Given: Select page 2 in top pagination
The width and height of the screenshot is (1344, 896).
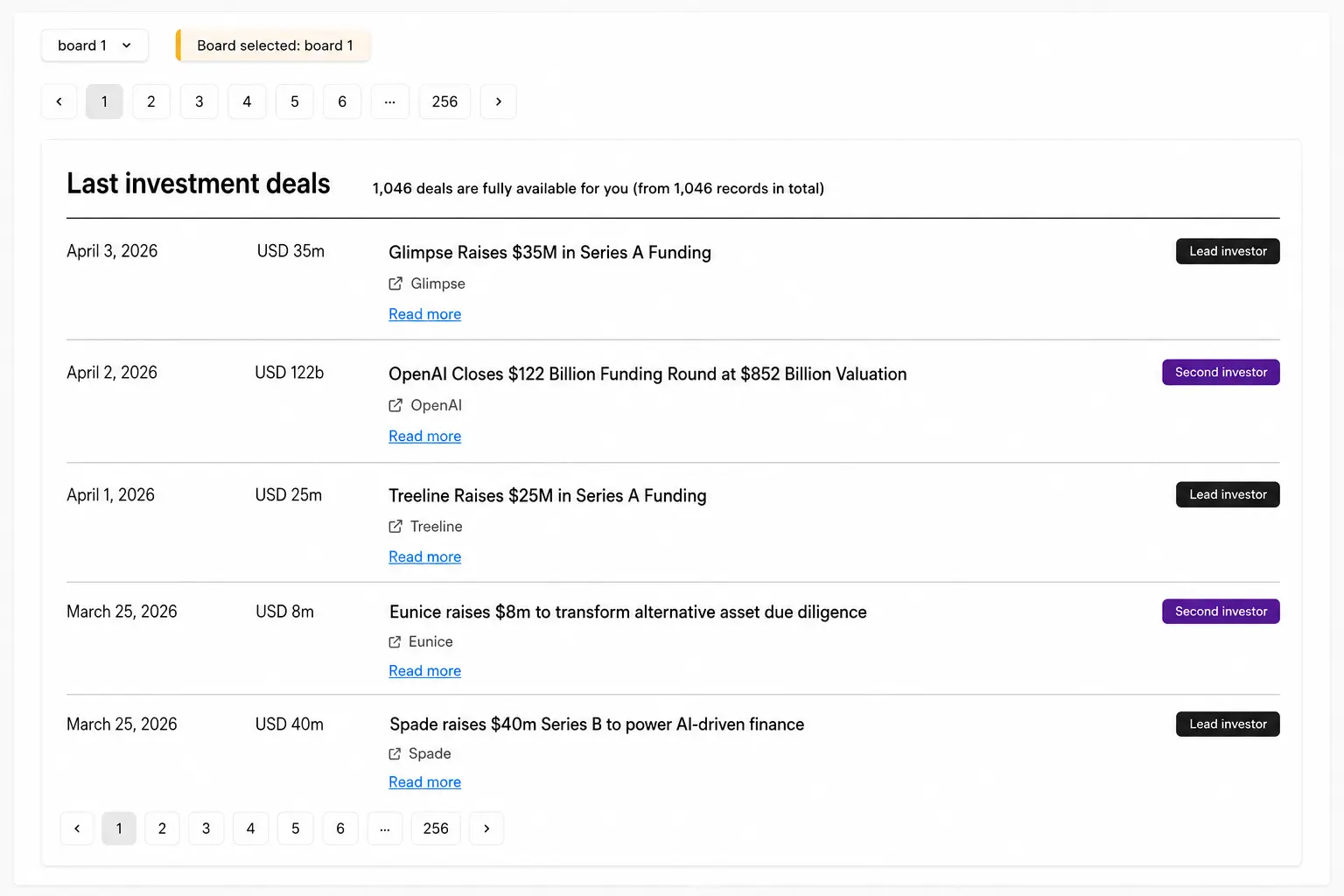Looking at the screenshot, I should click(x=151, y=101).
